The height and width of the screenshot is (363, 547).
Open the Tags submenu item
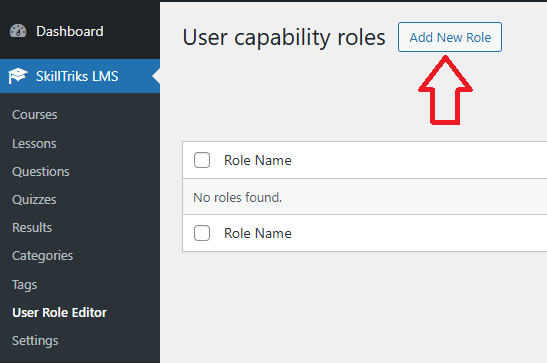click(x=24, y=285)
